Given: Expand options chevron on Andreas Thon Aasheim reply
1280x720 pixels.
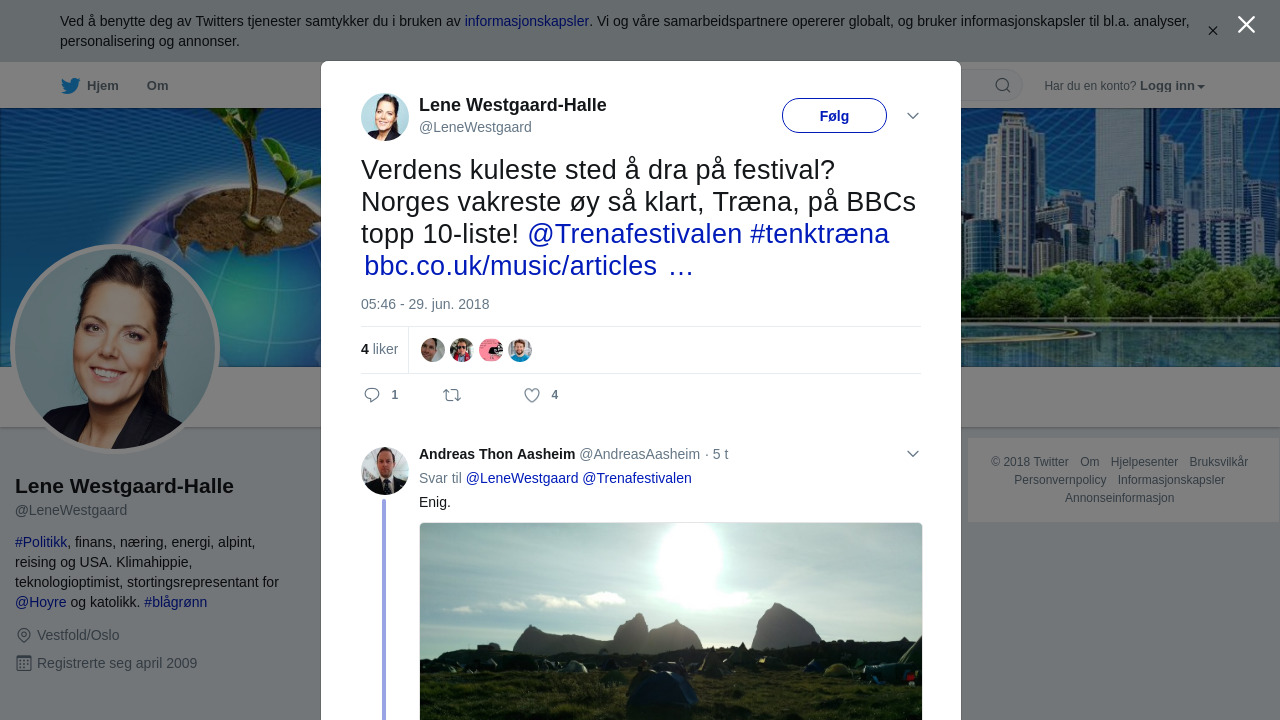Looking at the screenshot, I should click(x=913, y=454).
